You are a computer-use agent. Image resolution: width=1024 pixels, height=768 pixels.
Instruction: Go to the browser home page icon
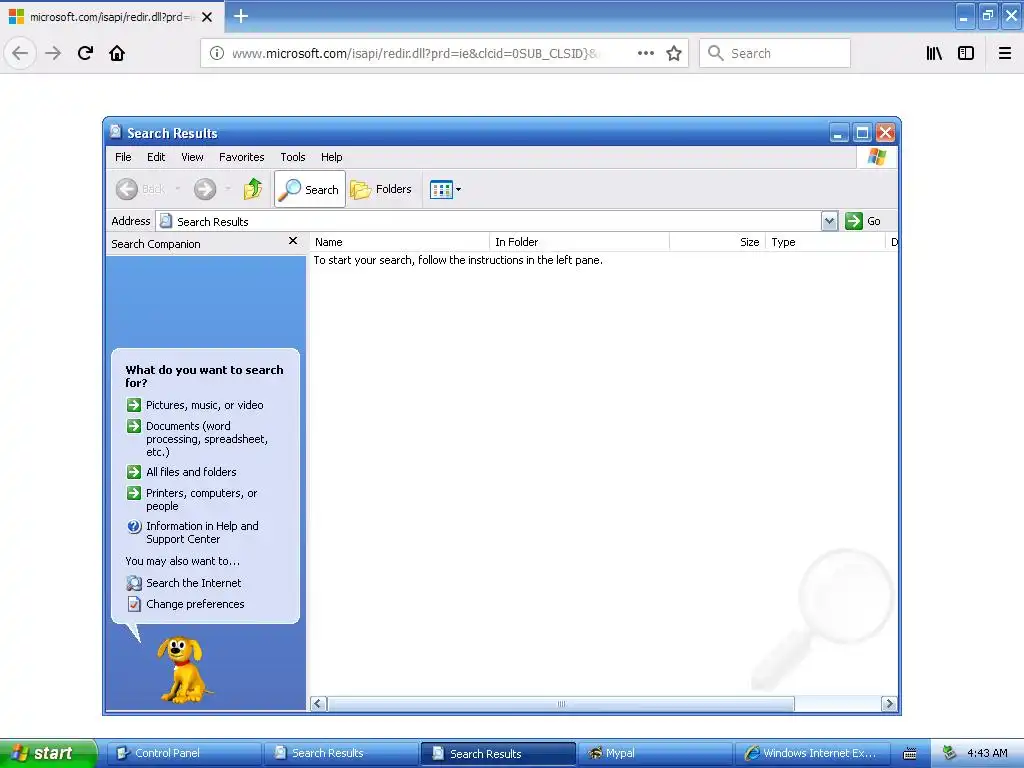(117, 53)
